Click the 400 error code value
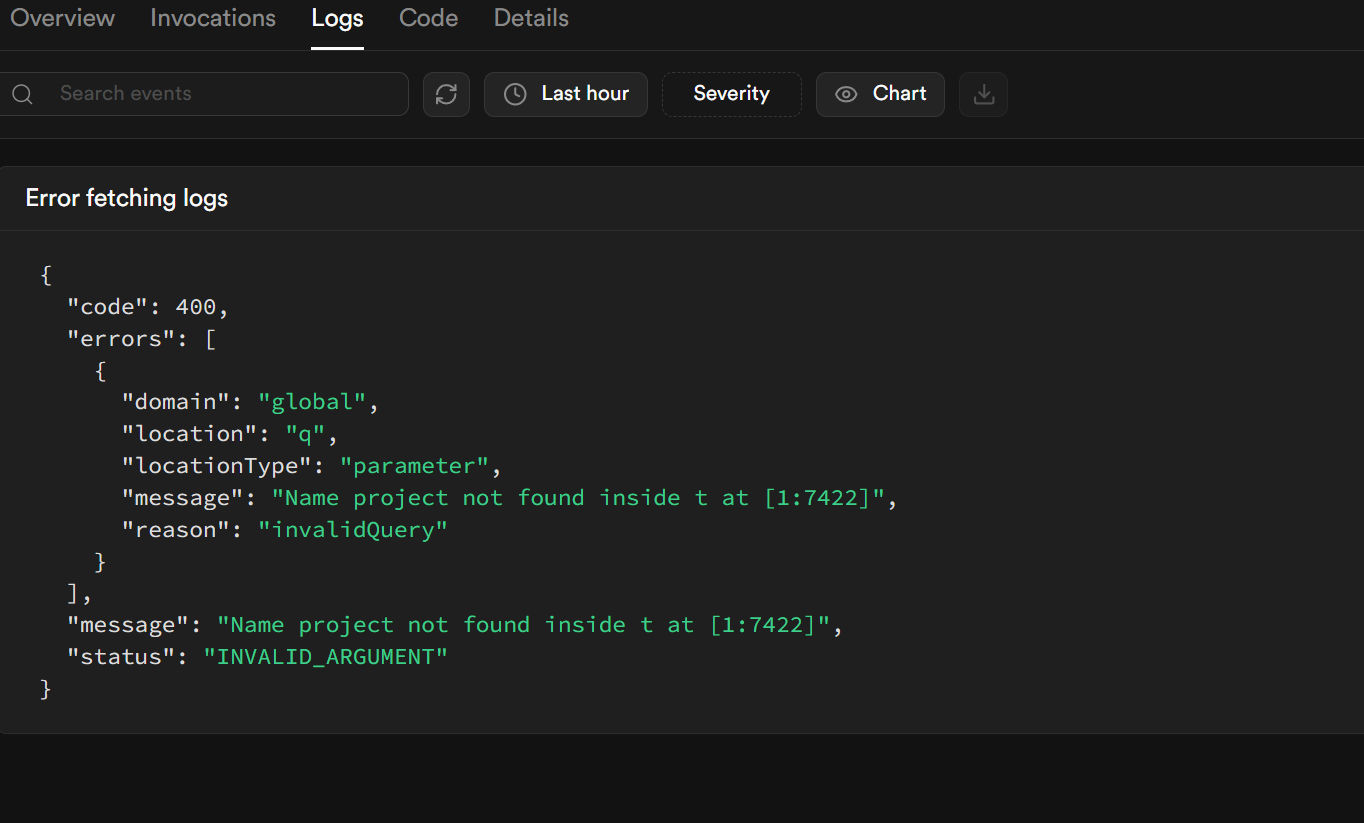1364x823 pixels. point(195,306)
